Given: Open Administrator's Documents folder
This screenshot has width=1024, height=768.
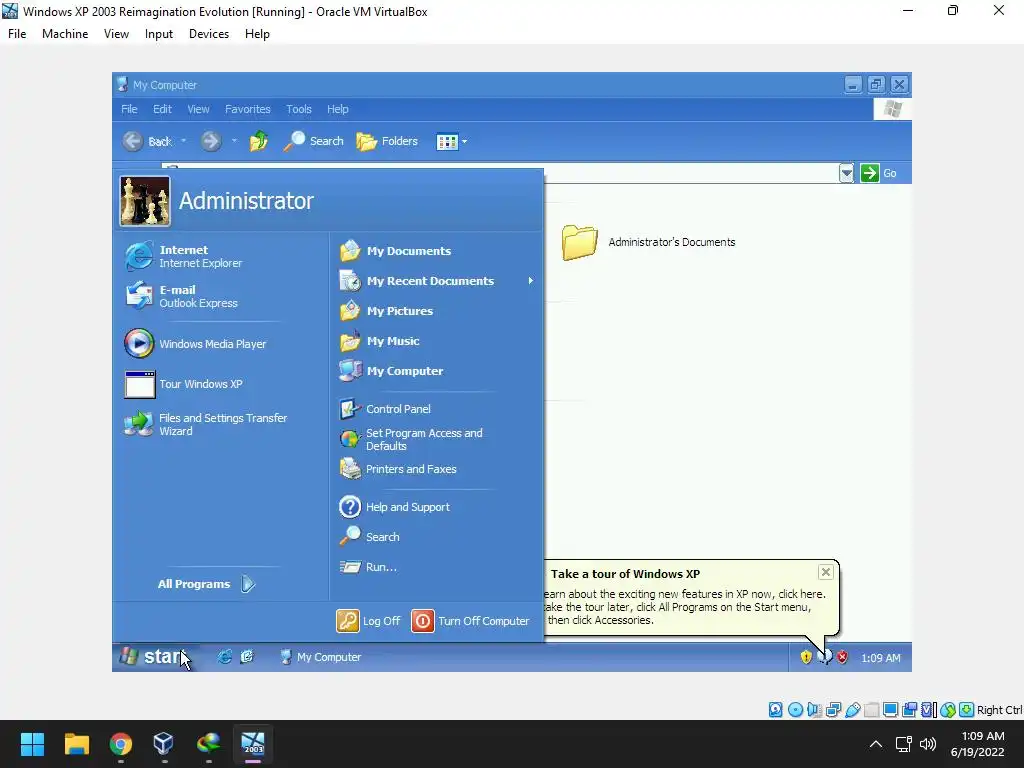Looking at the screenshot, I should coord(648,242).
